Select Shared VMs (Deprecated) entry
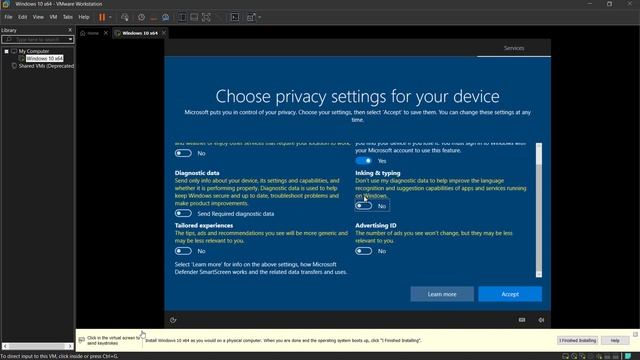640x360 pixels. coord(46,66)
